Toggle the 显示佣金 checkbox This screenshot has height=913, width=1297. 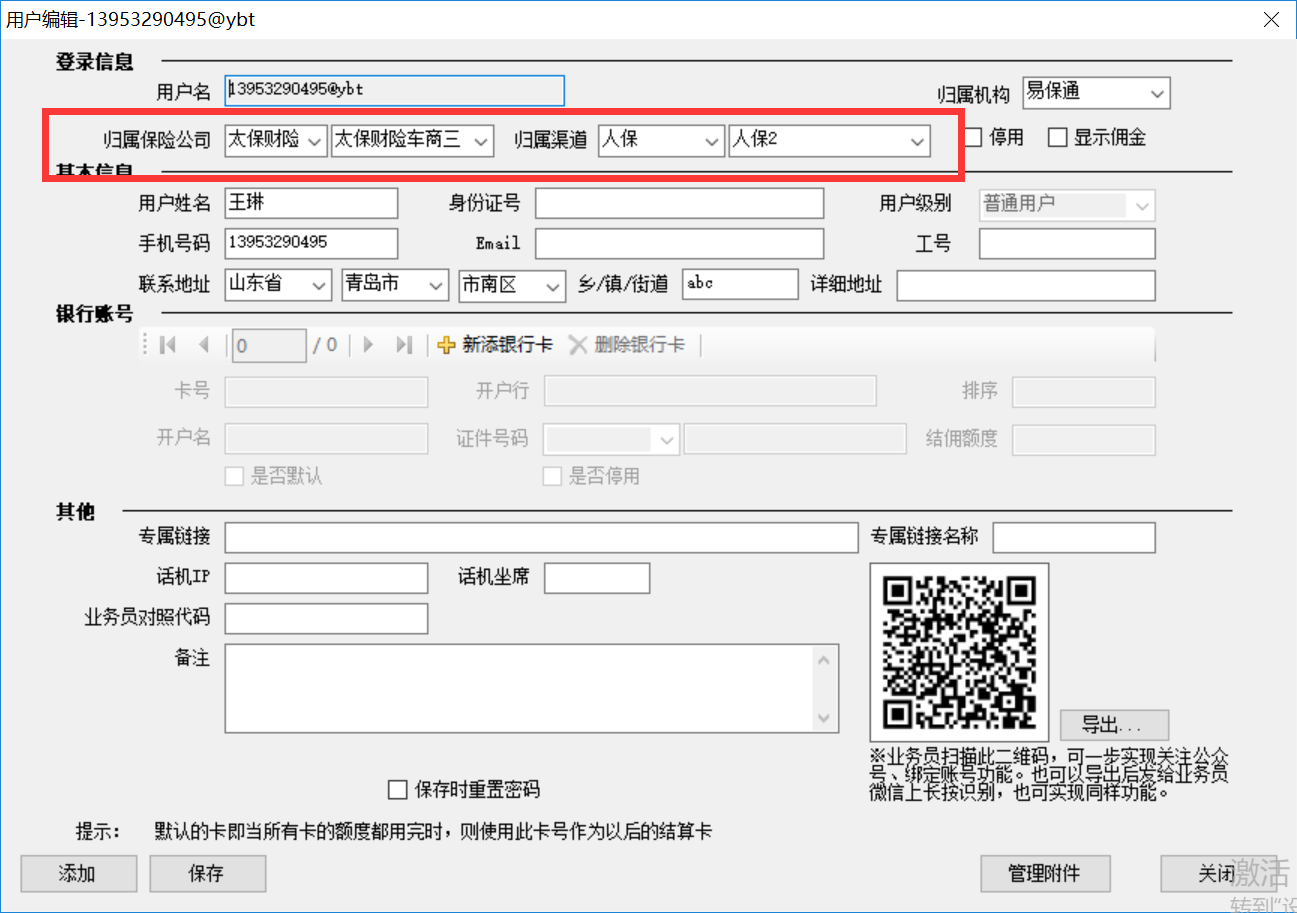tap(1058, 138)
